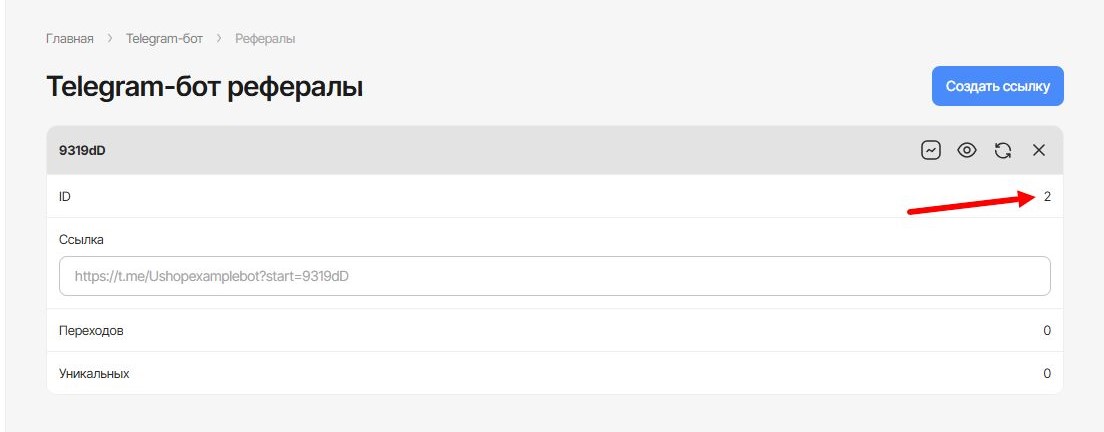Viewport: 1104px width, 432px height.
Task: Click the chevron after Telegram-бот breadcrumb
Action: (x=219, y=39)
